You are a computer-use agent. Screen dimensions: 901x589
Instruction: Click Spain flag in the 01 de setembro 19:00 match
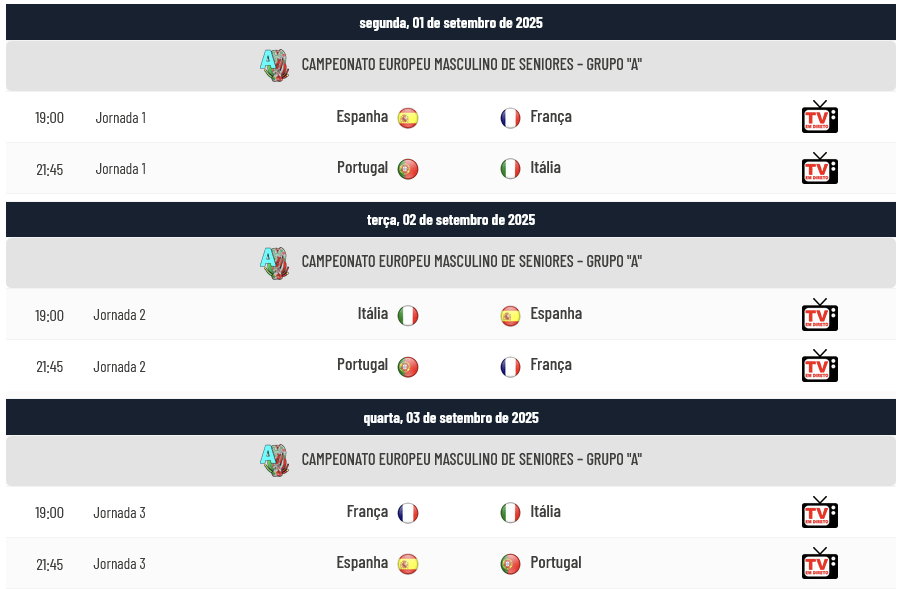pos(408,118)
